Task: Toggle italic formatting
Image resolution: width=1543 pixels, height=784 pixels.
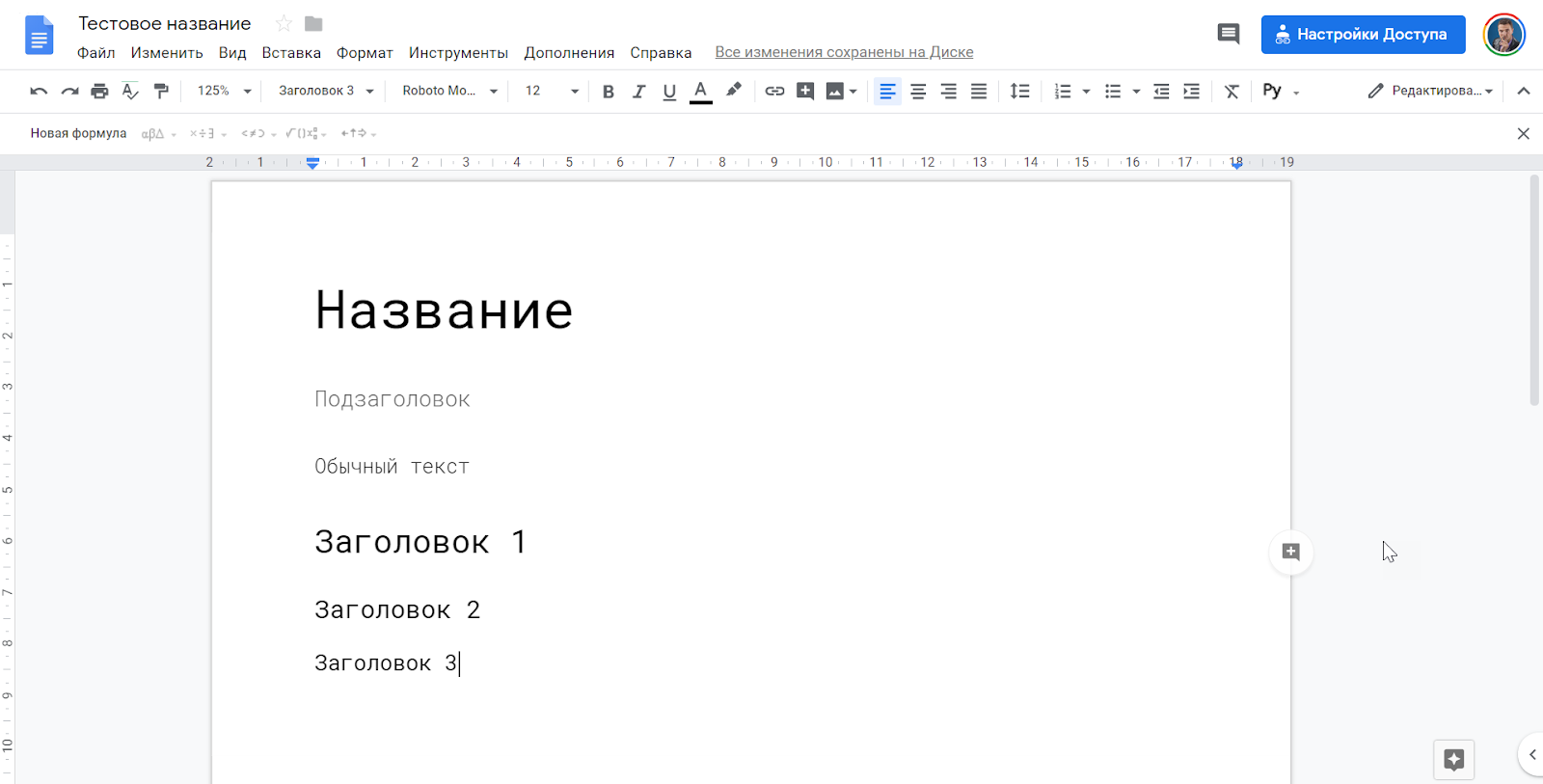Action: [638, 92]
